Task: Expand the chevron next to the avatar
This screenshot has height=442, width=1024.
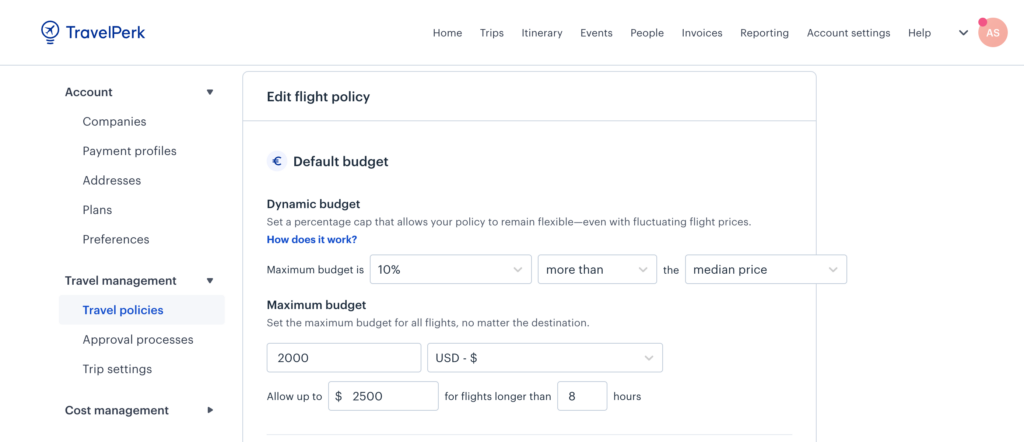Action: click(x=963, y=33)
